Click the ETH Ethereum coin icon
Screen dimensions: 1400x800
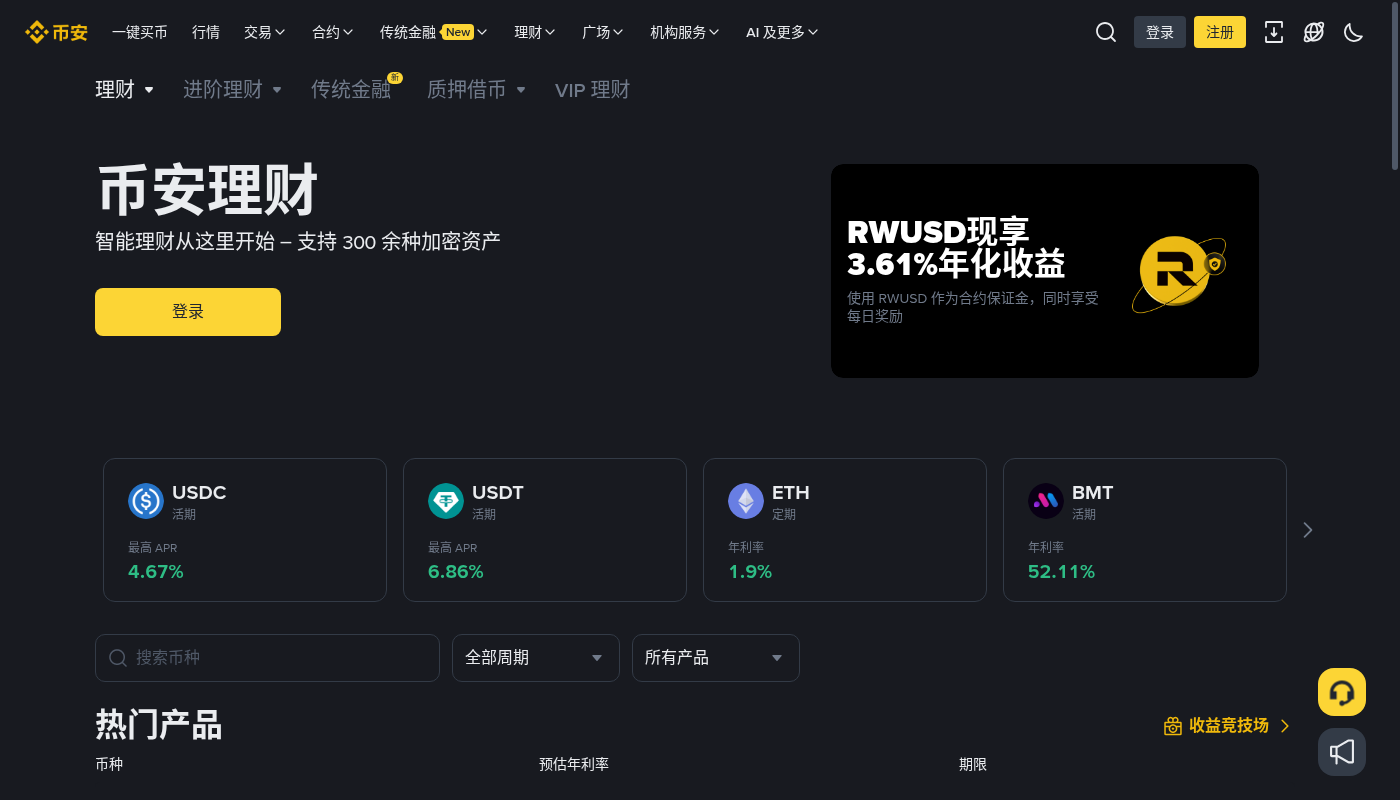746,501
